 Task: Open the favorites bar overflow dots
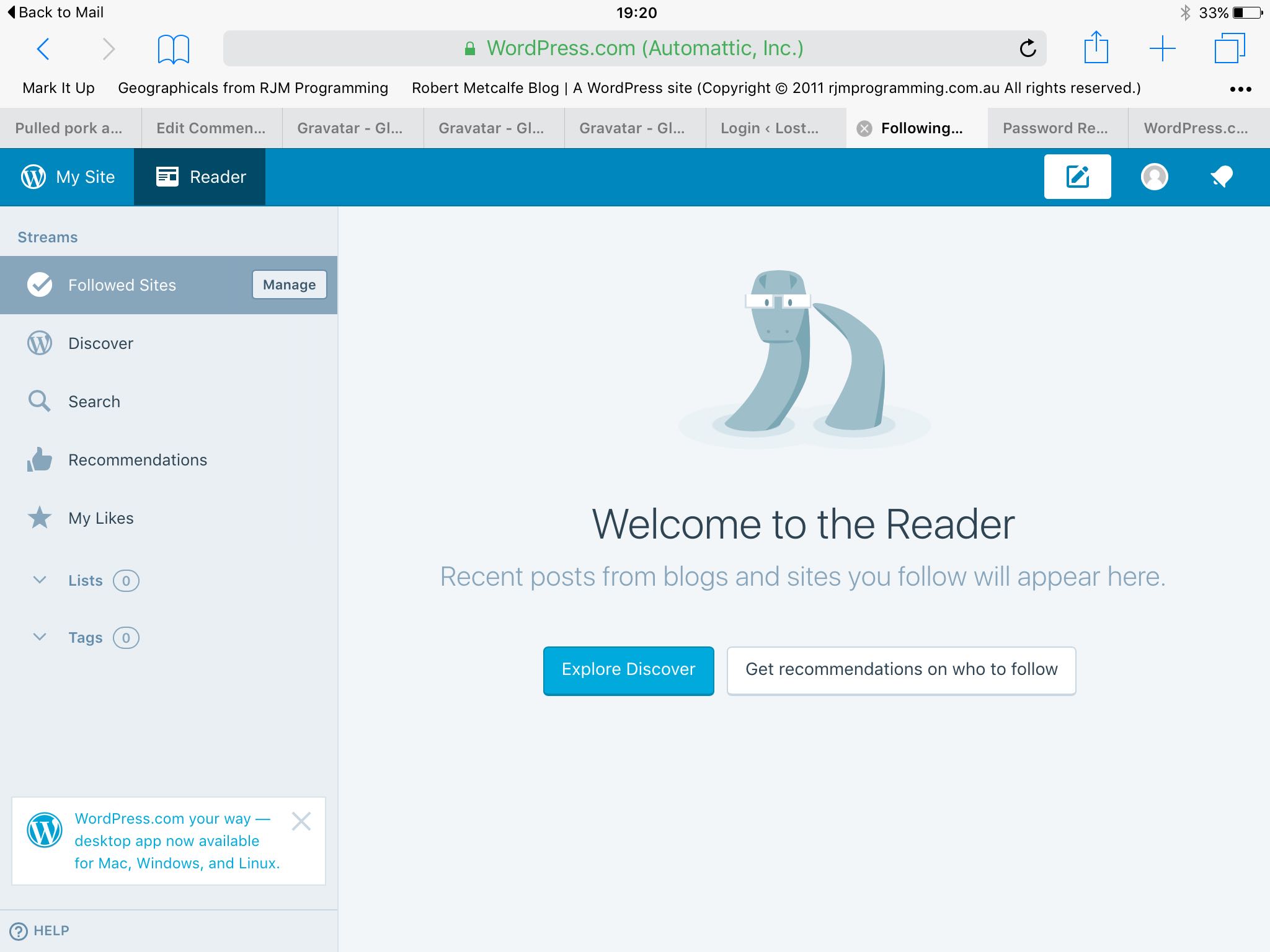tap(1240, 89)
